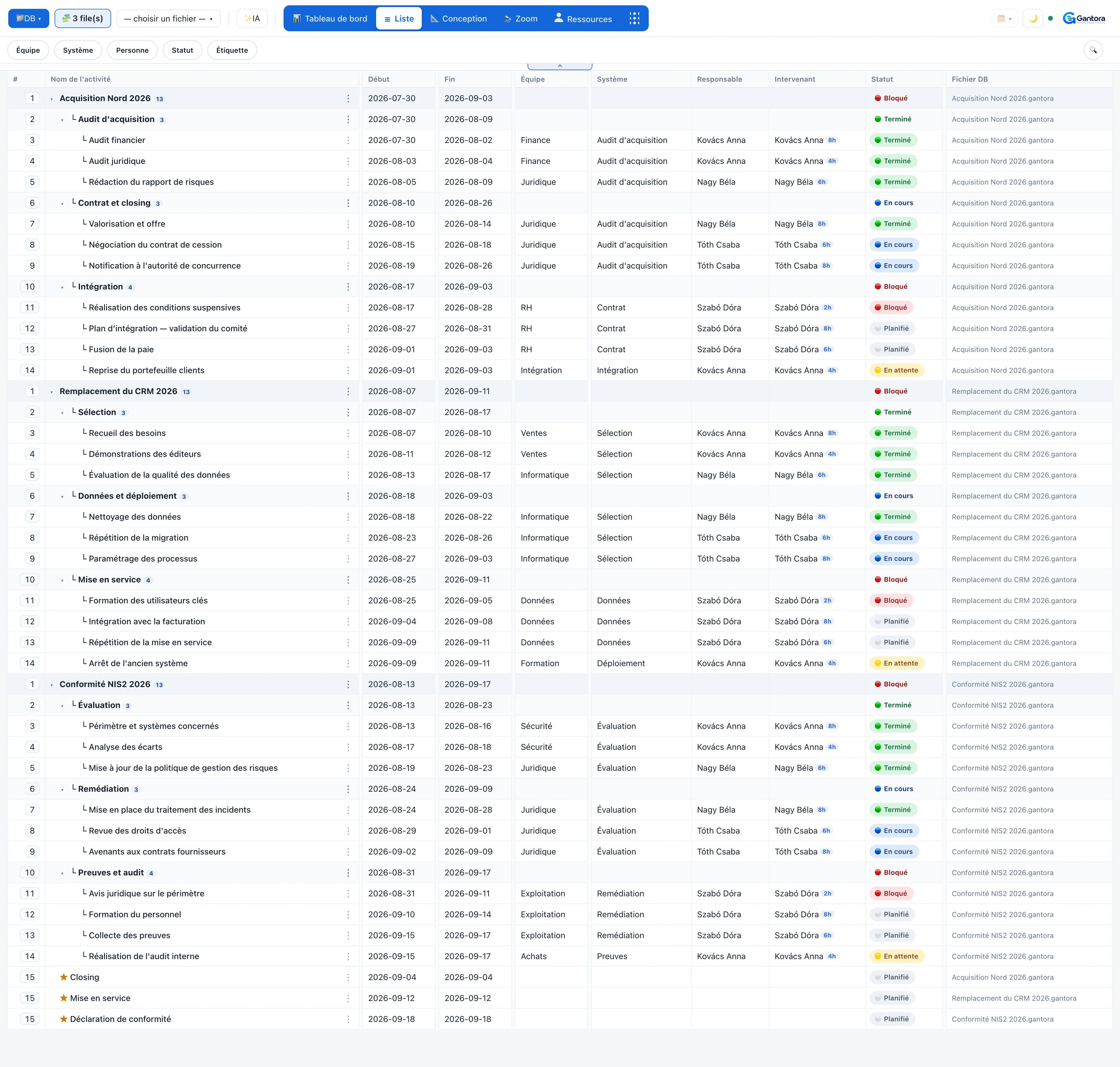Open the apps grid icon in the navbar
The width and height of the screenshot is (1120, 1067).
click(634, 19)
